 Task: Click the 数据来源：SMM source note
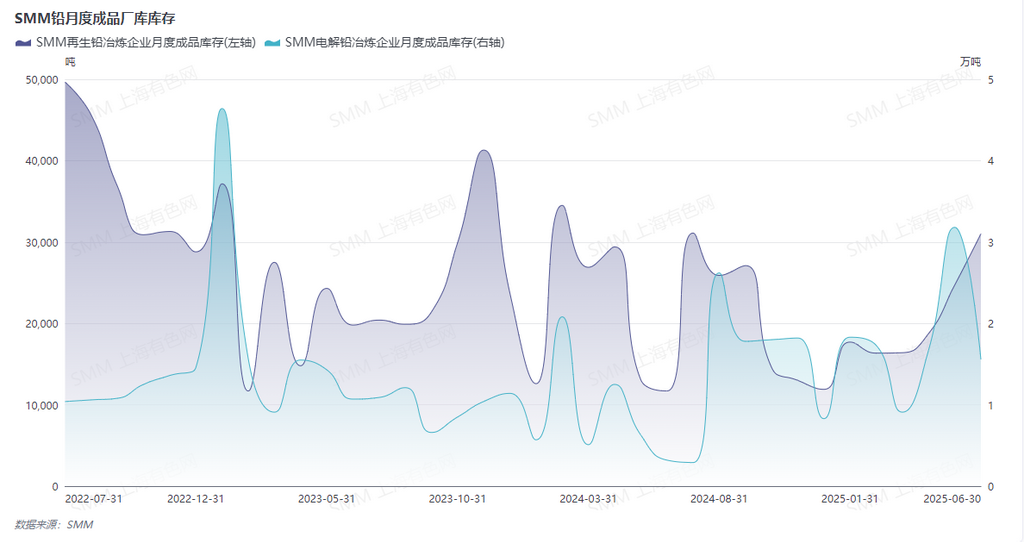point(54,524)
